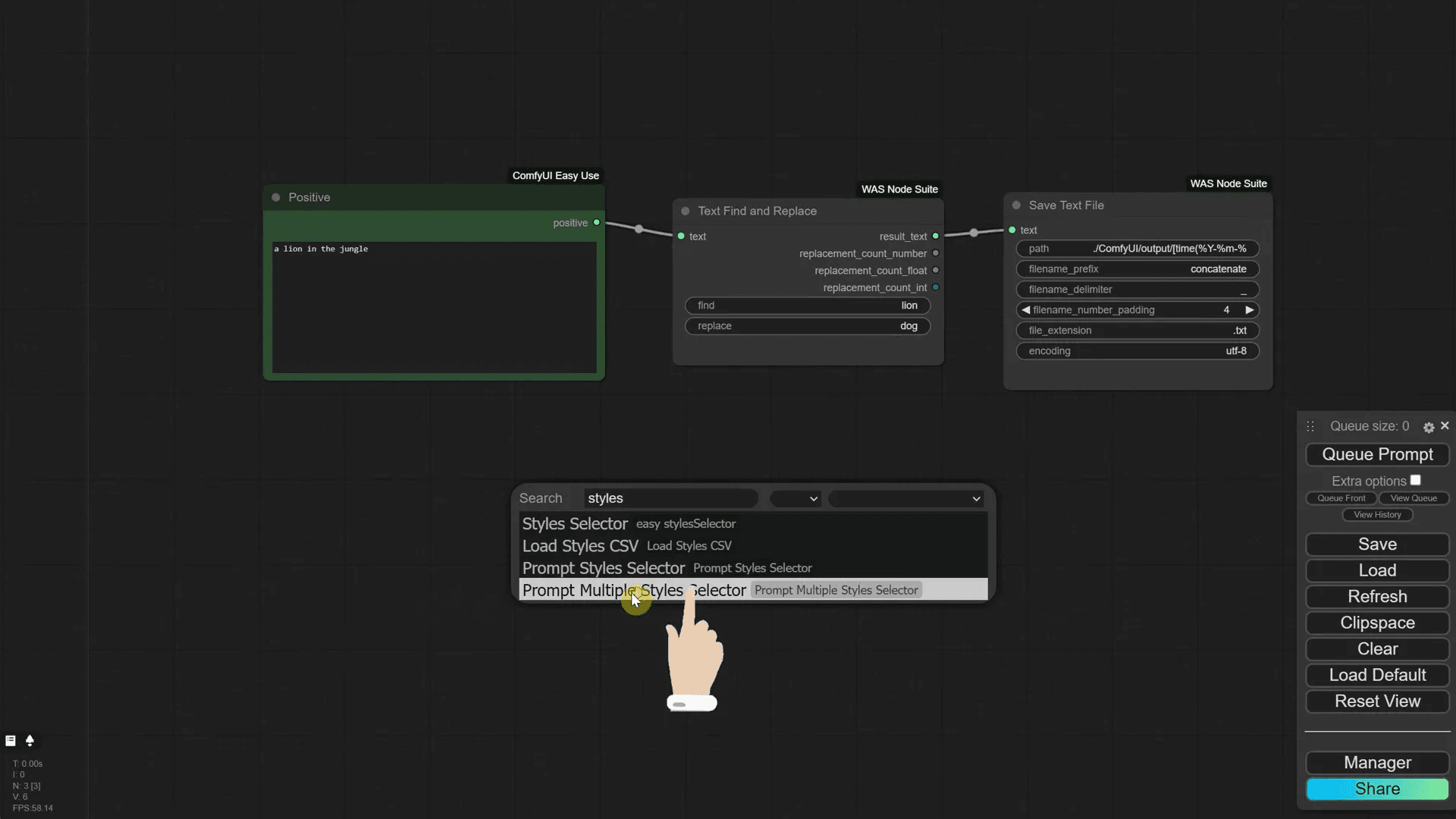Click the find field containing lion

click(x=808, y=305)
